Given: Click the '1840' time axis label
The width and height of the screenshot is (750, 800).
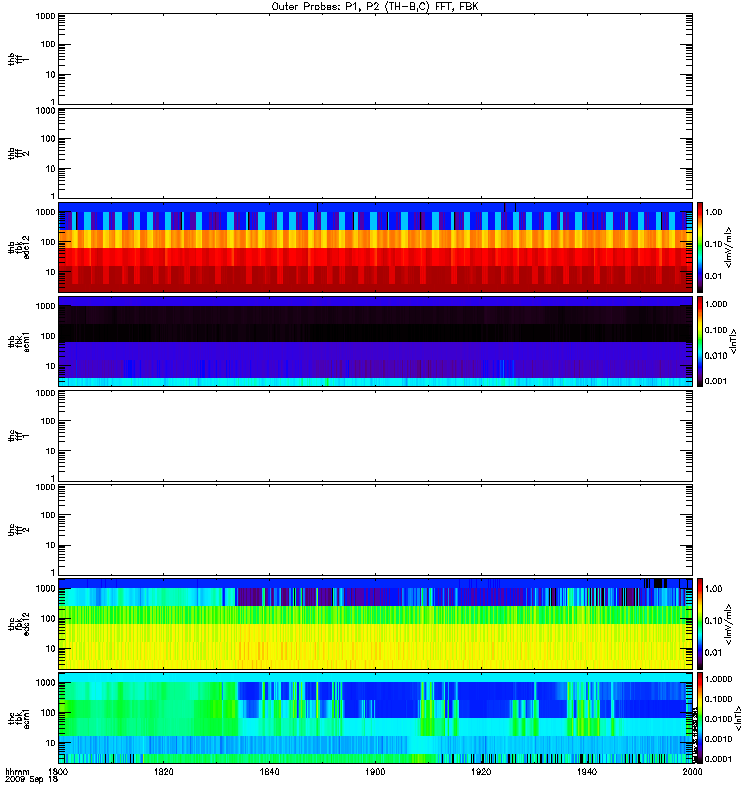Looking at the screenshot, I should (269, 772).
